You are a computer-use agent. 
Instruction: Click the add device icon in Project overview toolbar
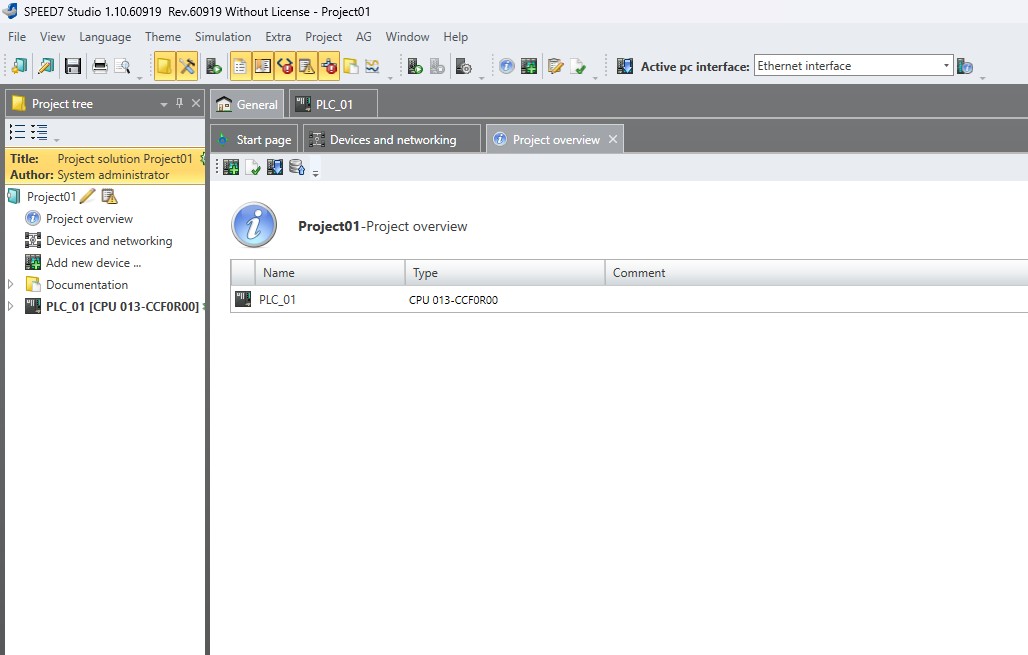(231, 168)
